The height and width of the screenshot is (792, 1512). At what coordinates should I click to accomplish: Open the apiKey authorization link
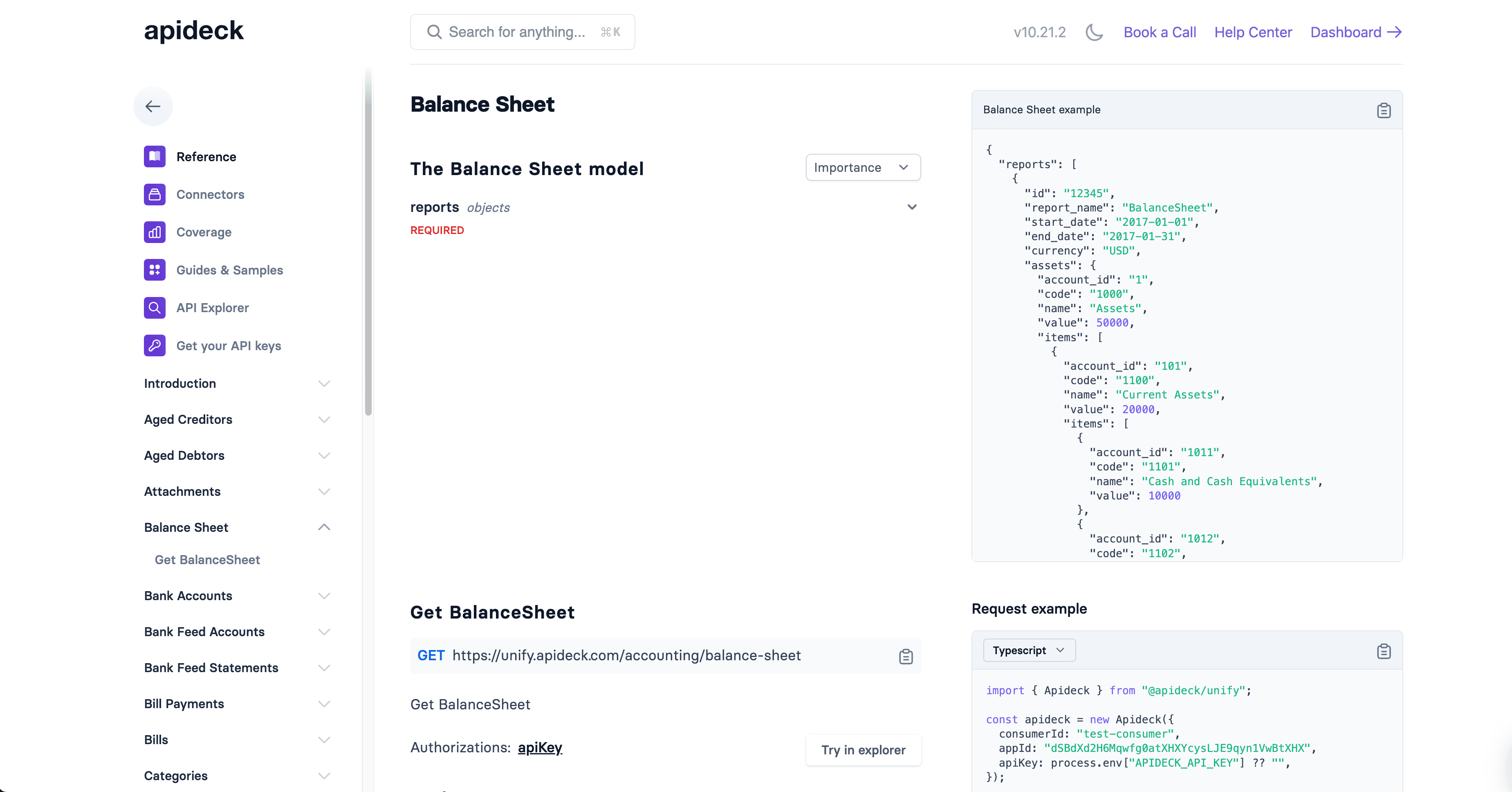tap(539, 747)
